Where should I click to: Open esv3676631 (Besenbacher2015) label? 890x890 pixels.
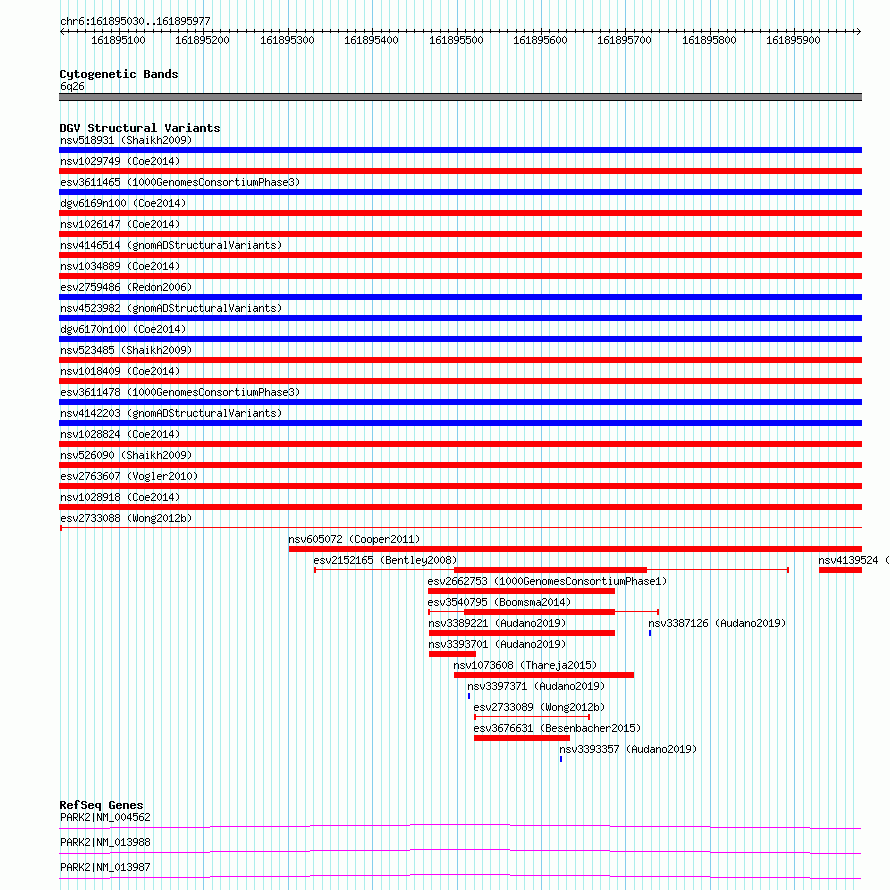[557, 728]
